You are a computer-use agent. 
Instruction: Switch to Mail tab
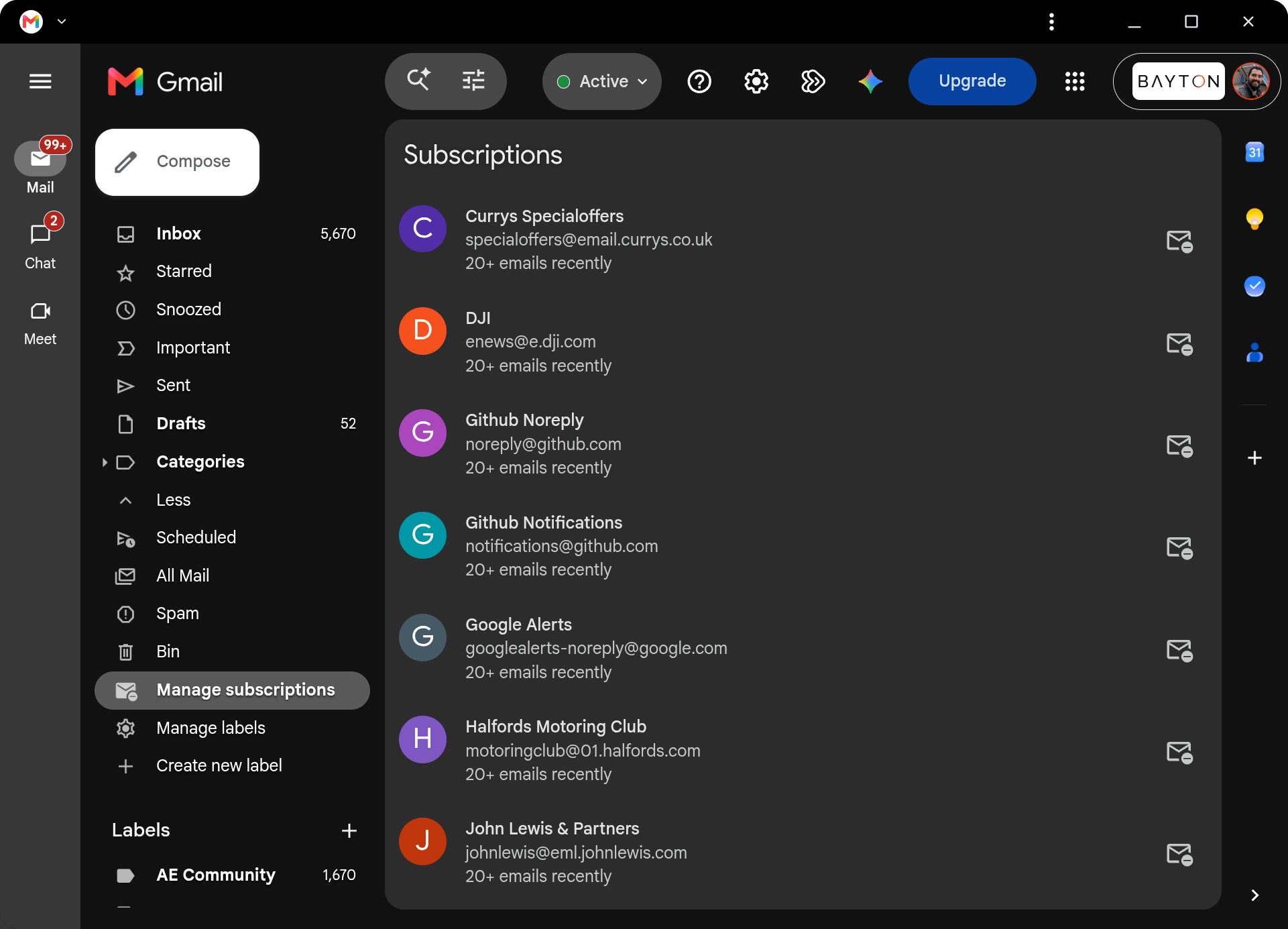coord(40,166)
